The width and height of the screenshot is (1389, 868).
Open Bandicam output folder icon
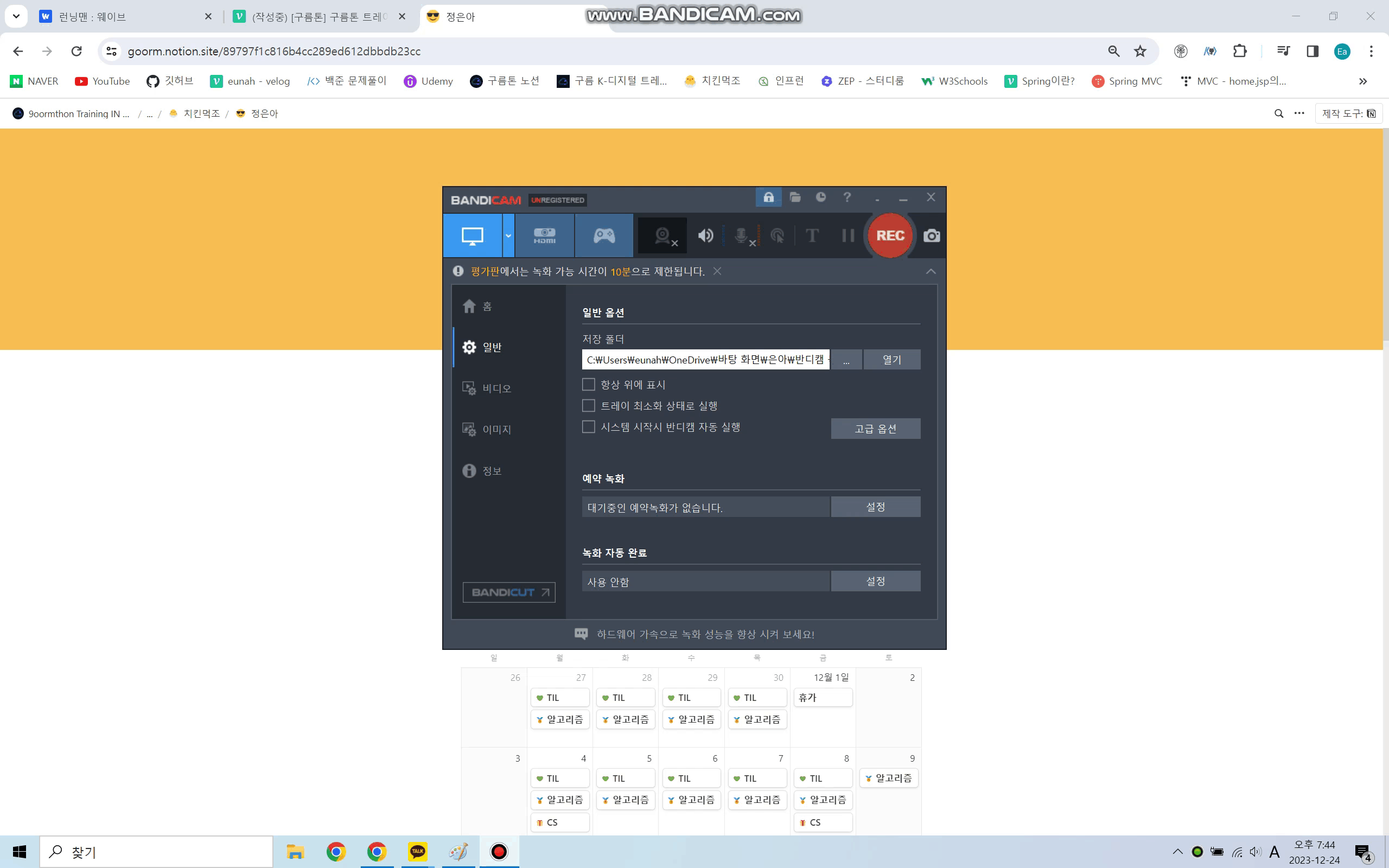tap(795, 197)
